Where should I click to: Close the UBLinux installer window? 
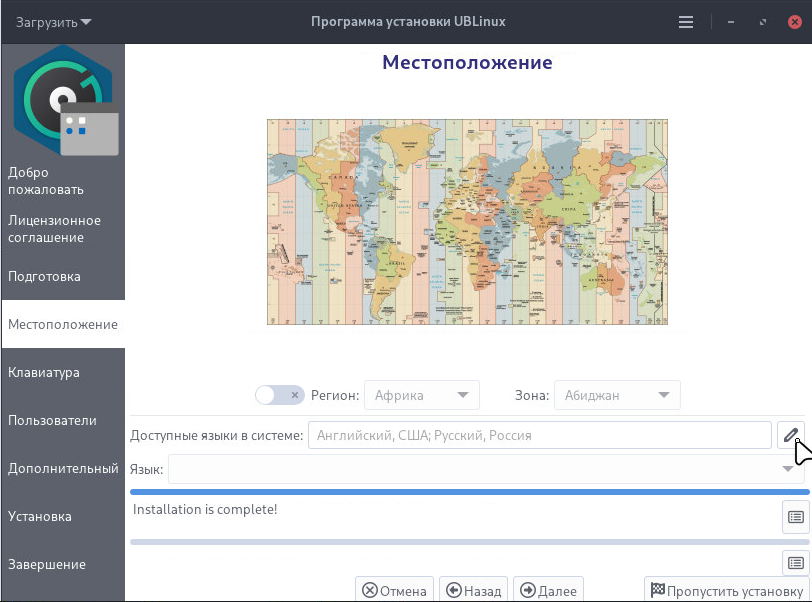click(x=794, y=21)
